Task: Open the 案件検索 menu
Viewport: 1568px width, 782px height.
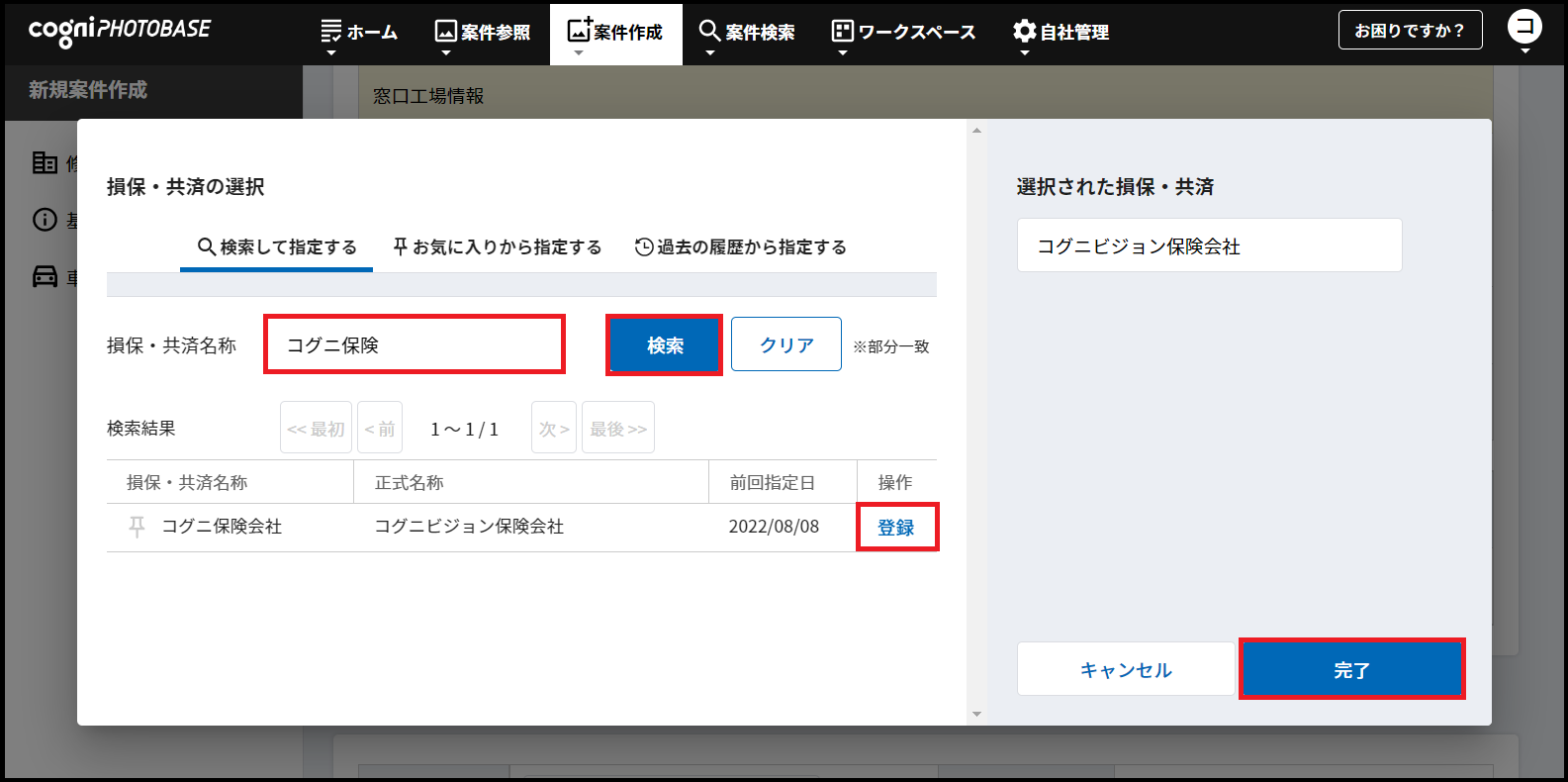Action: [747, 34]
